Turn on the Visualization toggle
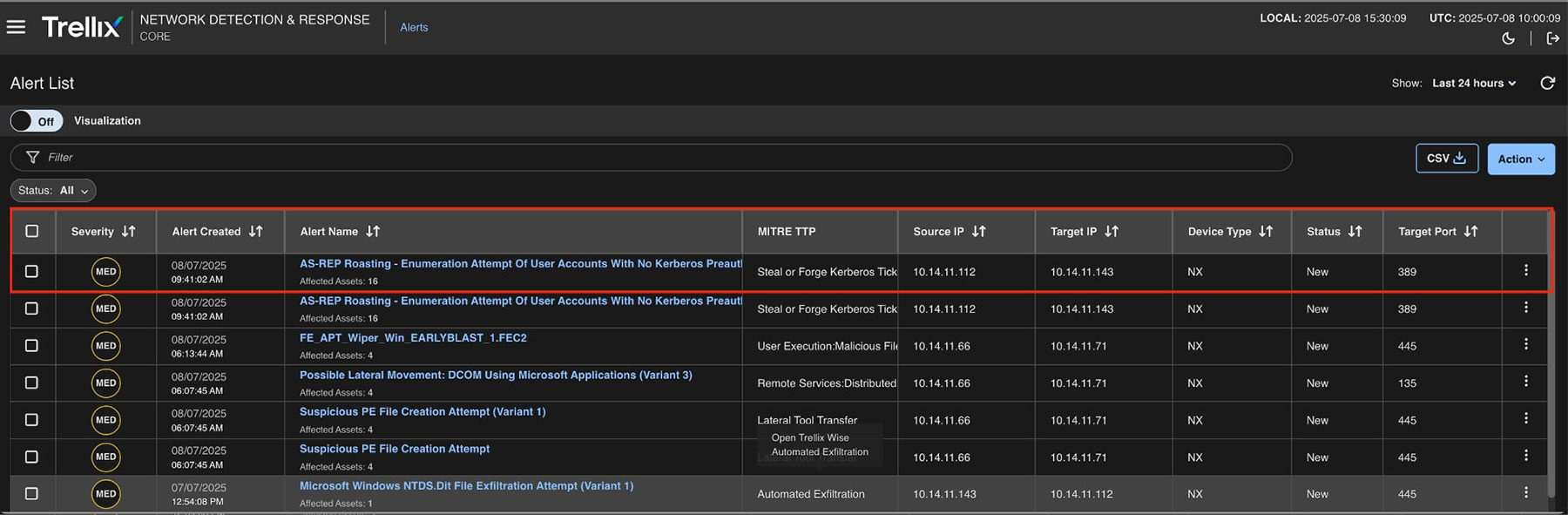The width and height of the screenshot is (1568, 515). pyautogui.click(x=36, y=121)
